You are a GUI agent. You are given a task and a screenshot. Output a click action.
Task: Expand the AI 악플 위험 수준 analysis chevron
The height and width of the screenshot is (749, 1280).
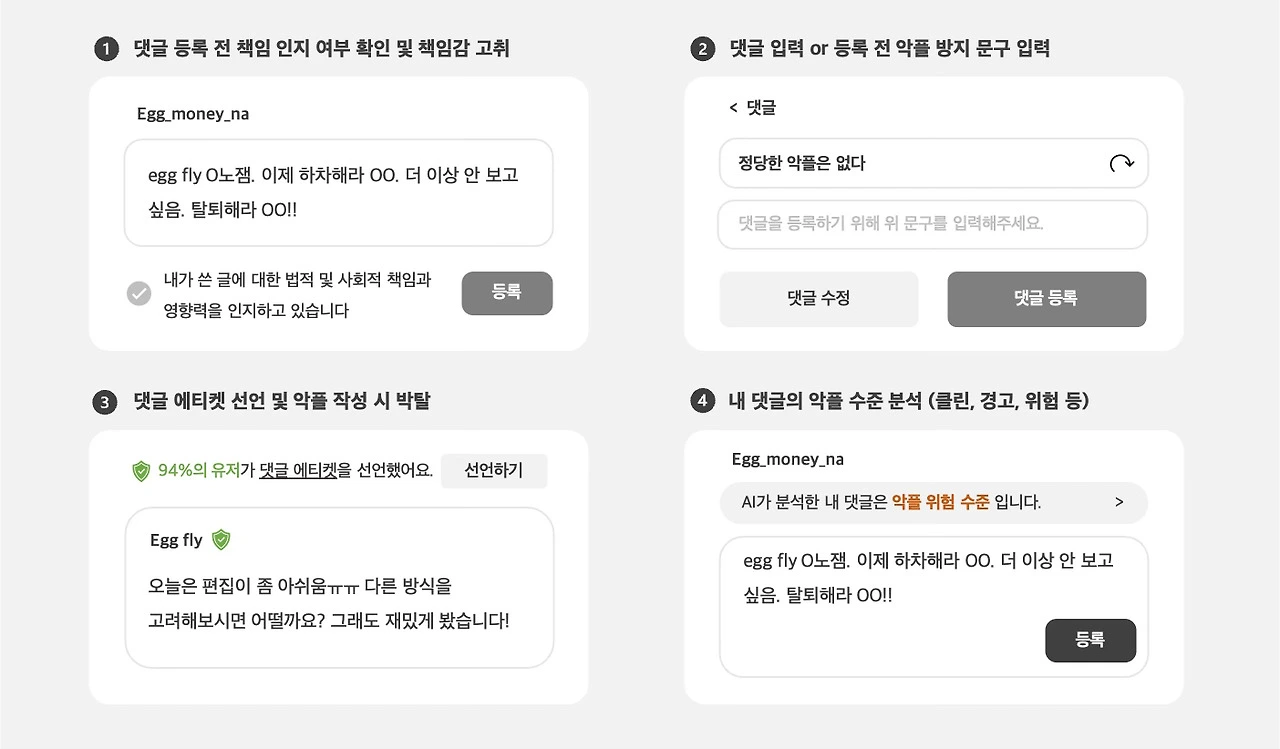(x=1119, y=502)
